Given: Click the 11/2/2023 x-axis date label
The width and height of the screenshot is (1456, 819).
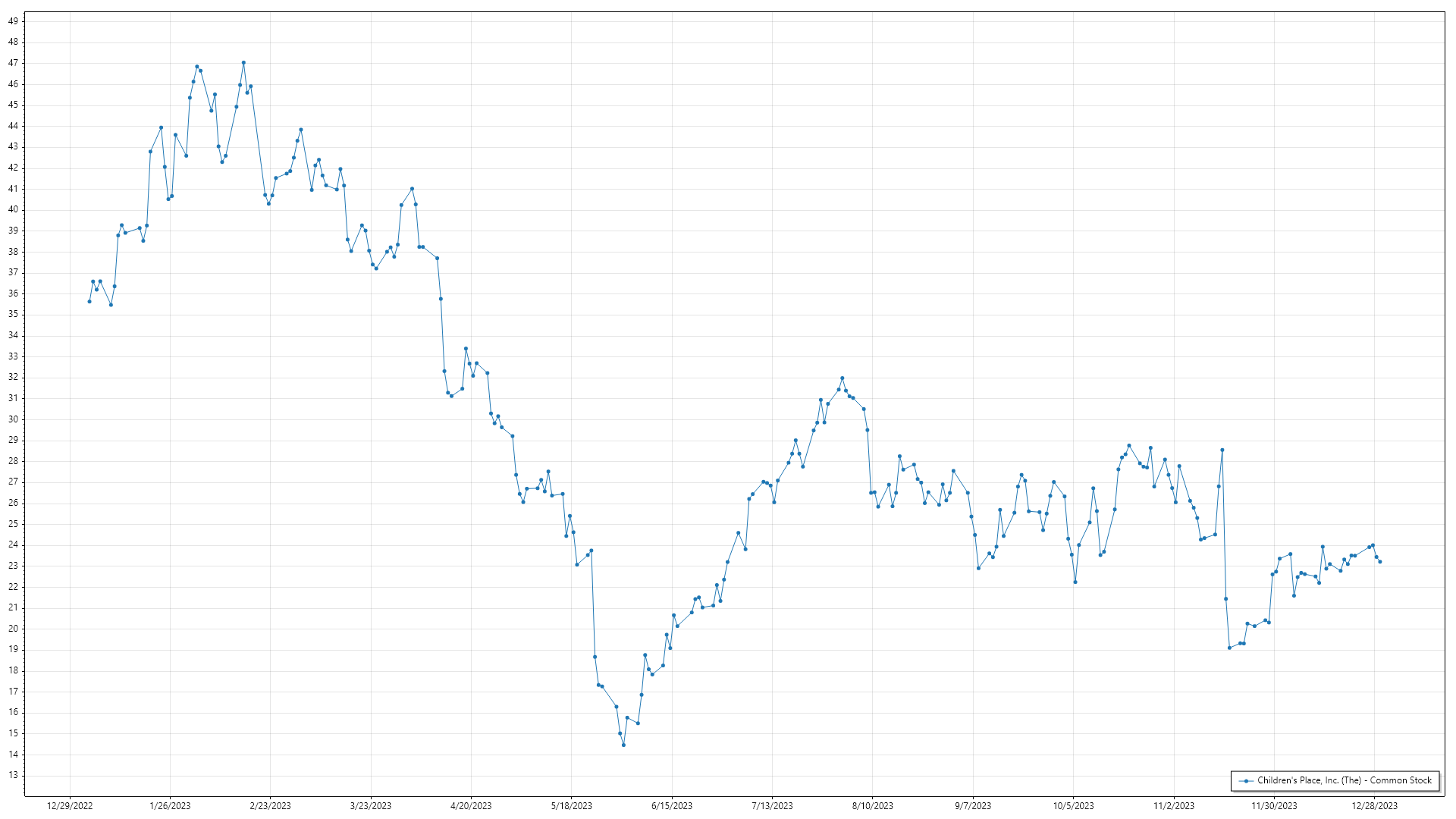Looking at the screenshot, I should [1174, 806].
